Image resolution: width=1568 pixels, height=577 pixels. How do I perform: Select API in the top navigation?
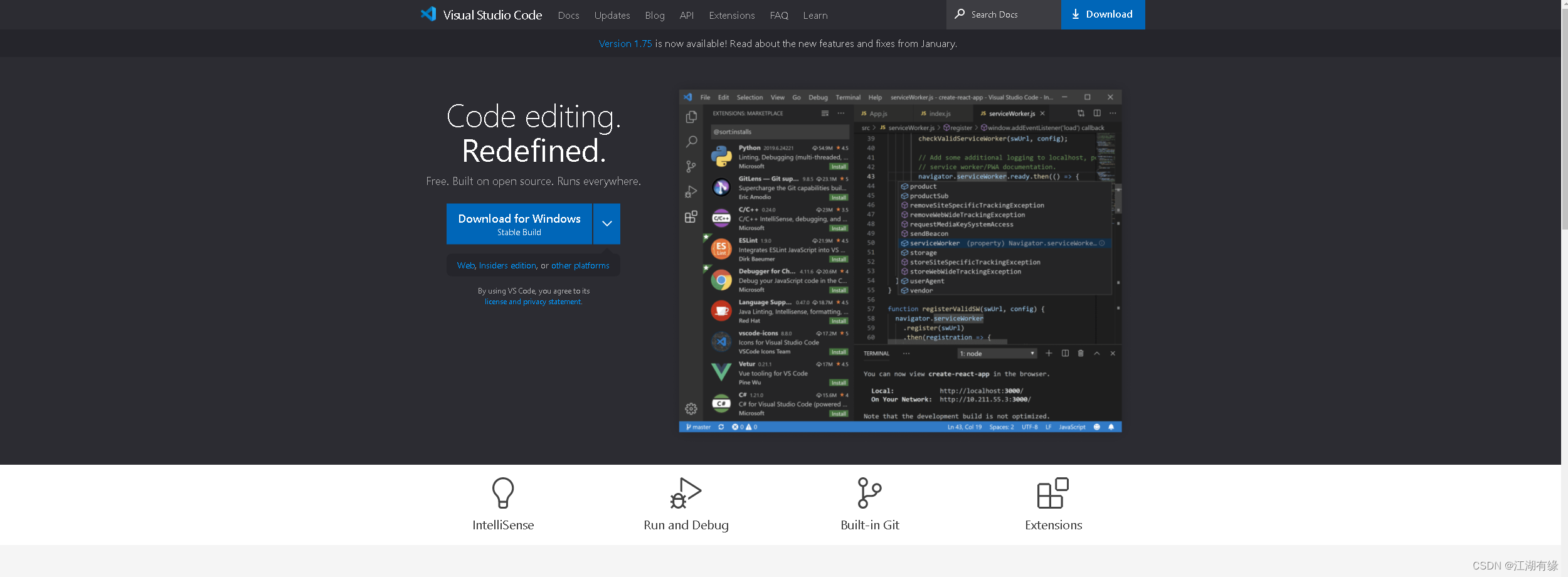[x=687, y=15]
